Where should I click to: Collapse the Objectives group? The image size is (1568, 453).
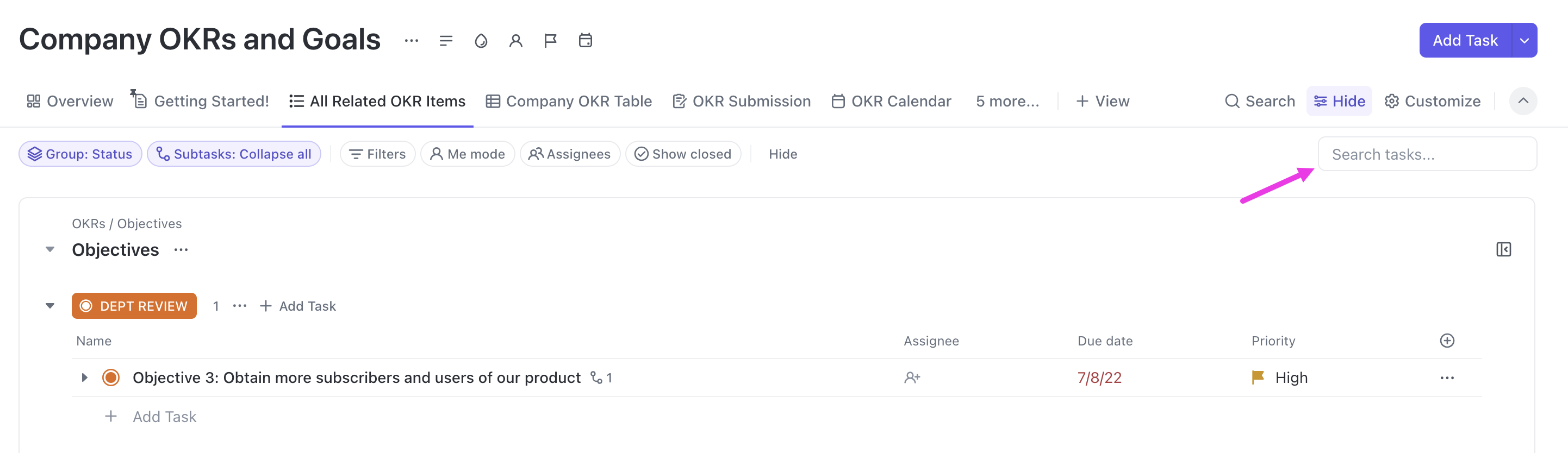click(50, 249)
